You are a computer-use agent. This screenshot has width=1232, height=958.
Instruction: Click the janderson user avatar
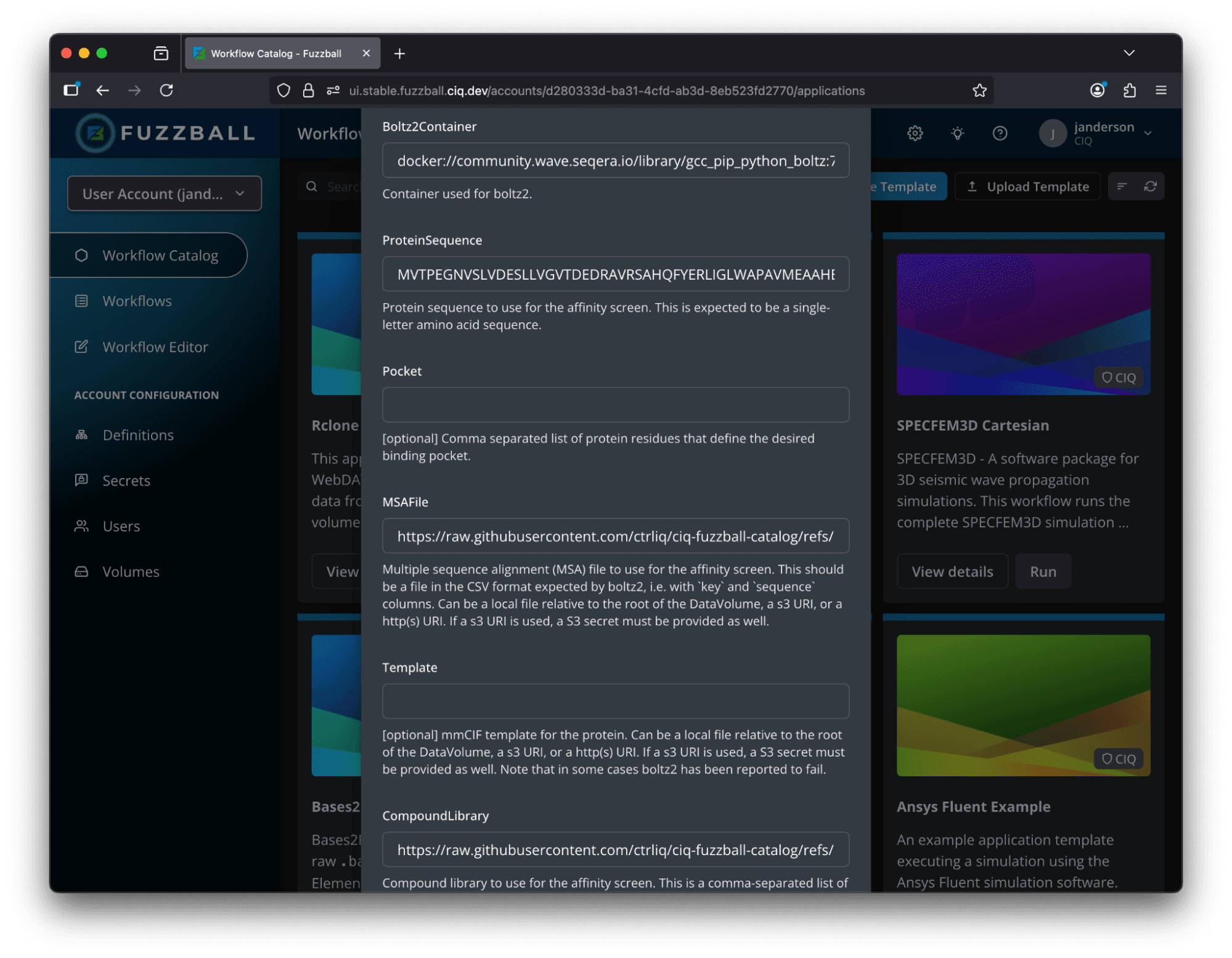(x=1053, y=133)
